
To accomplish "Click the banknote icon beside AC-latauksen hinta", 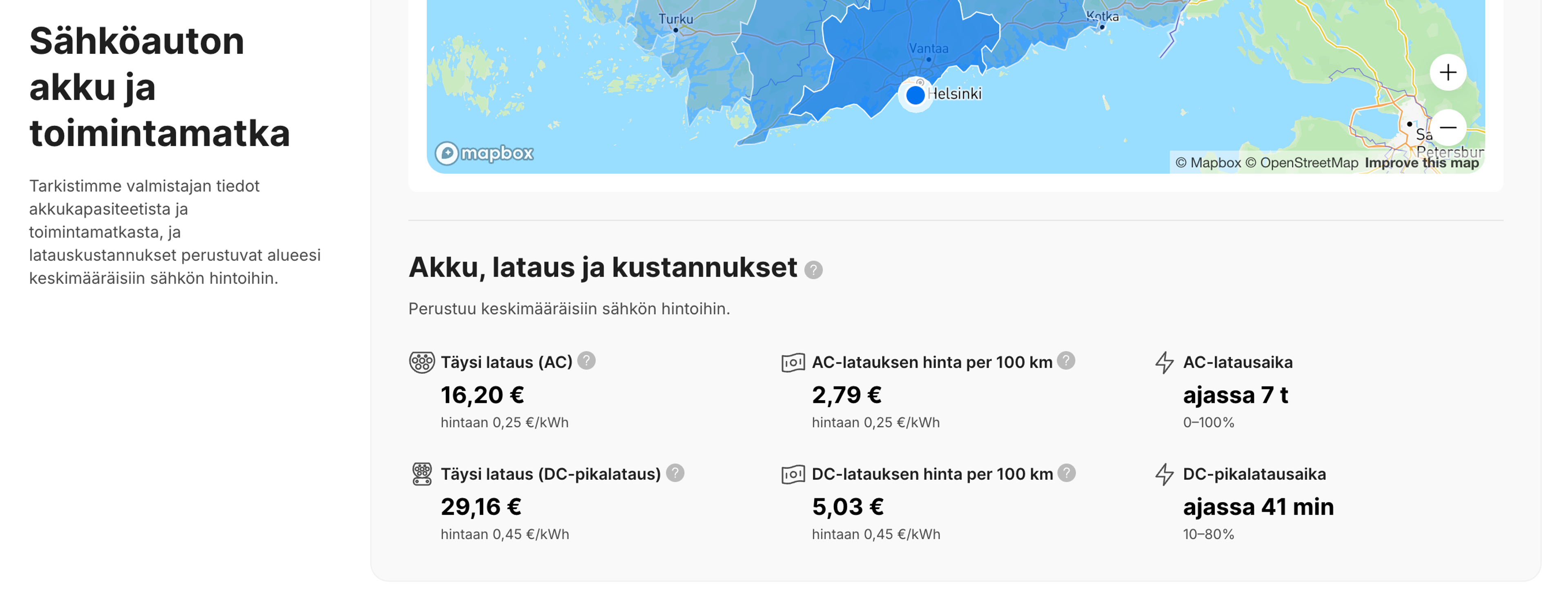I will tap(793, 363).
